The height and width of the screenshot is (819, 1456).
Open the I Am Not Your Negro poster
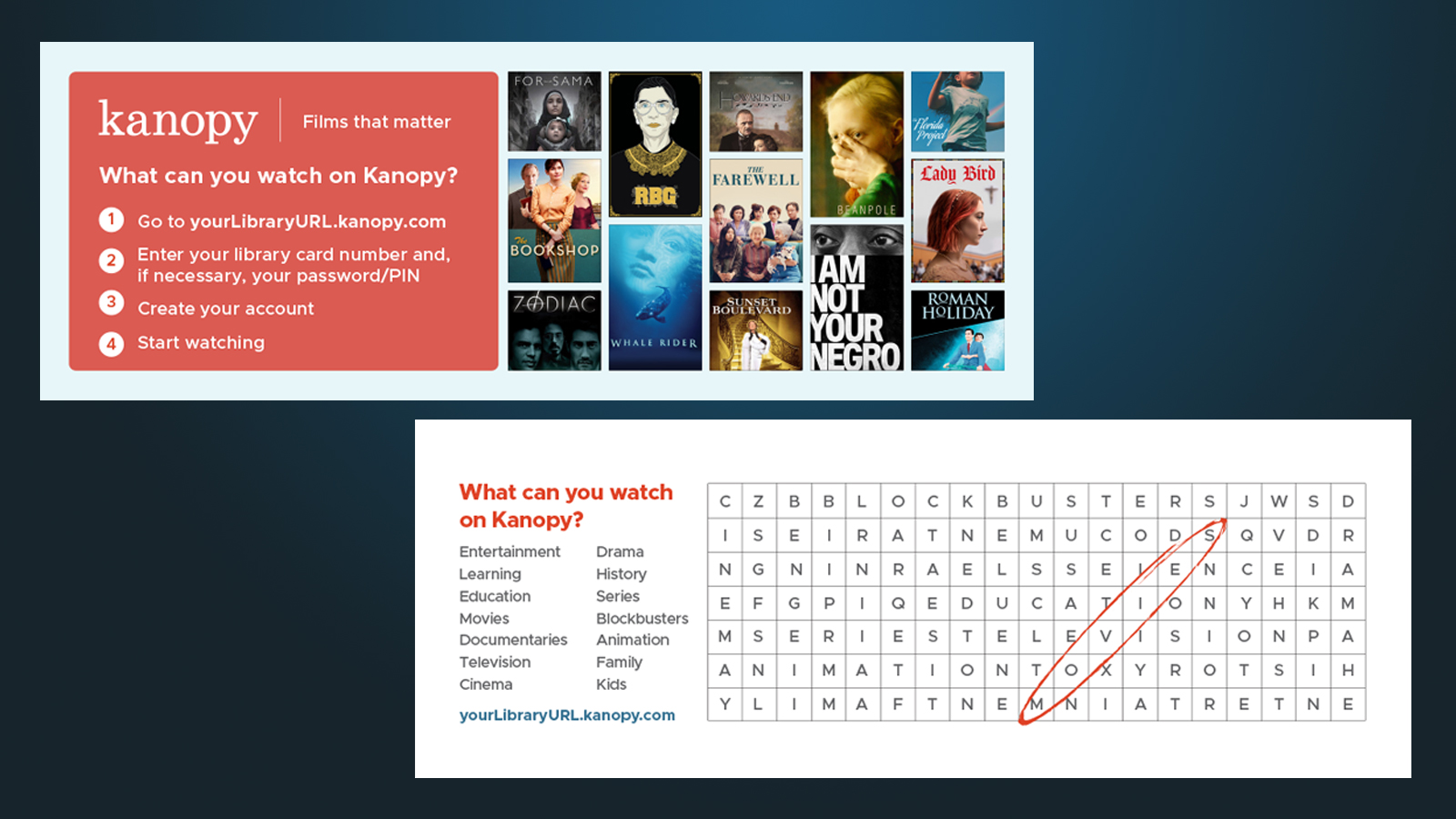tap(857, 298)
